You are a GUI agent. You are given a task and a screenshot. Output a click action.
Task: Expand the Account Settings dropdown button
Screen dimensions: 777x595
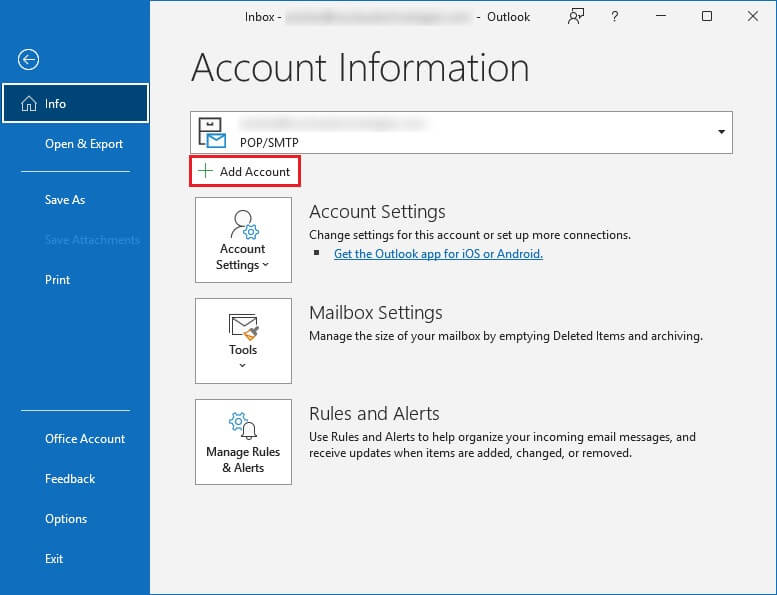pos(243,240)
